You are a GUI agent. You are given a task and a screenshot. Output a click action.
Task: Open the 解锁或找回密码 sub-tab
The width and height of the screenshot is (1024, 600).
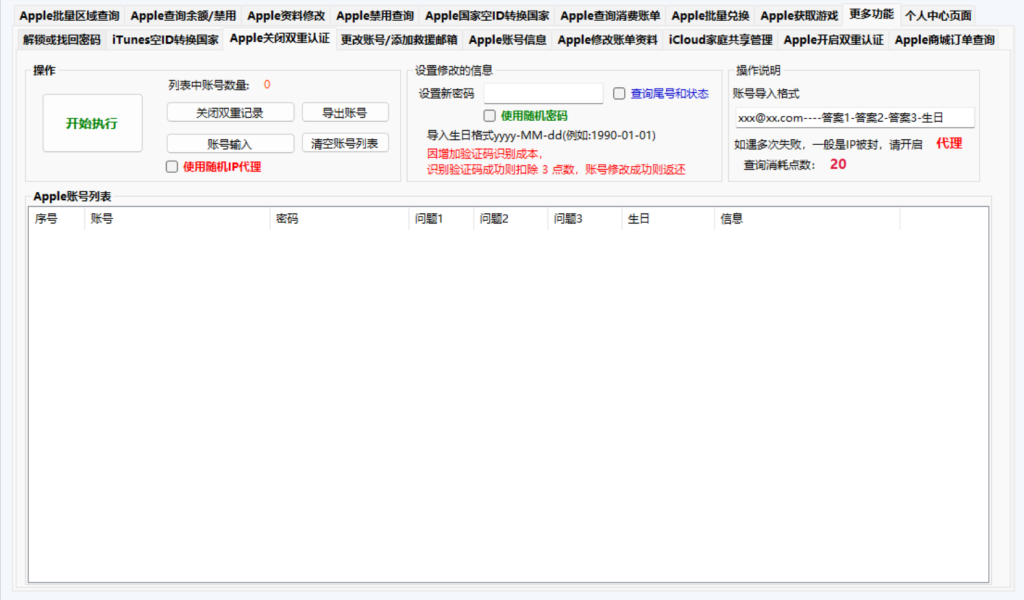pos(62,40)
